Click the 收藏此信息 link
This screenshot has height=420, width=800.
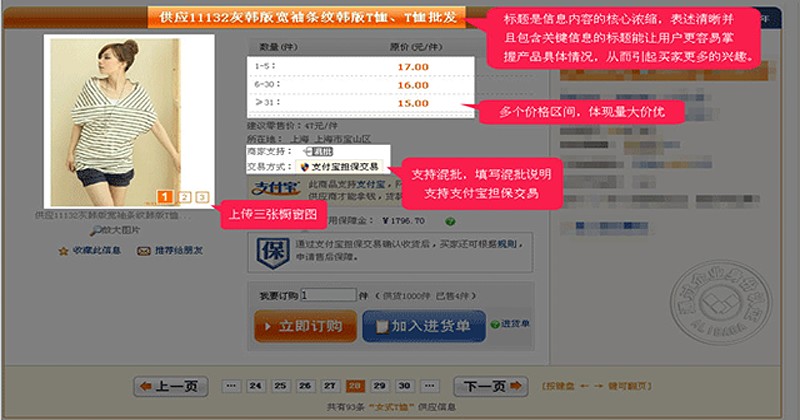click(96, 251)
